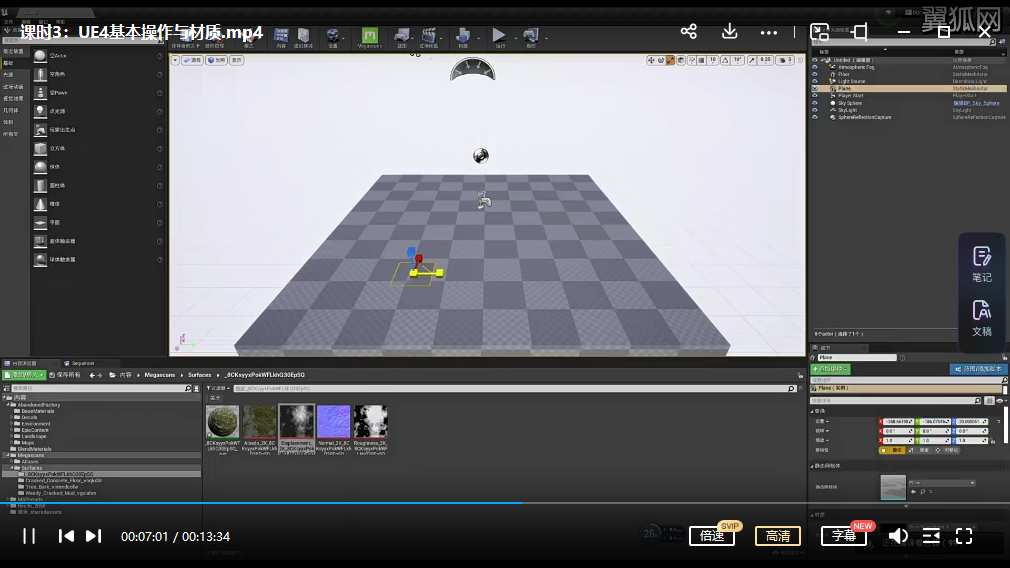The height and width of the screenshot is (568, 1010).
Task: Mute the video with the speaker icon
Action: tap(898, 536)
